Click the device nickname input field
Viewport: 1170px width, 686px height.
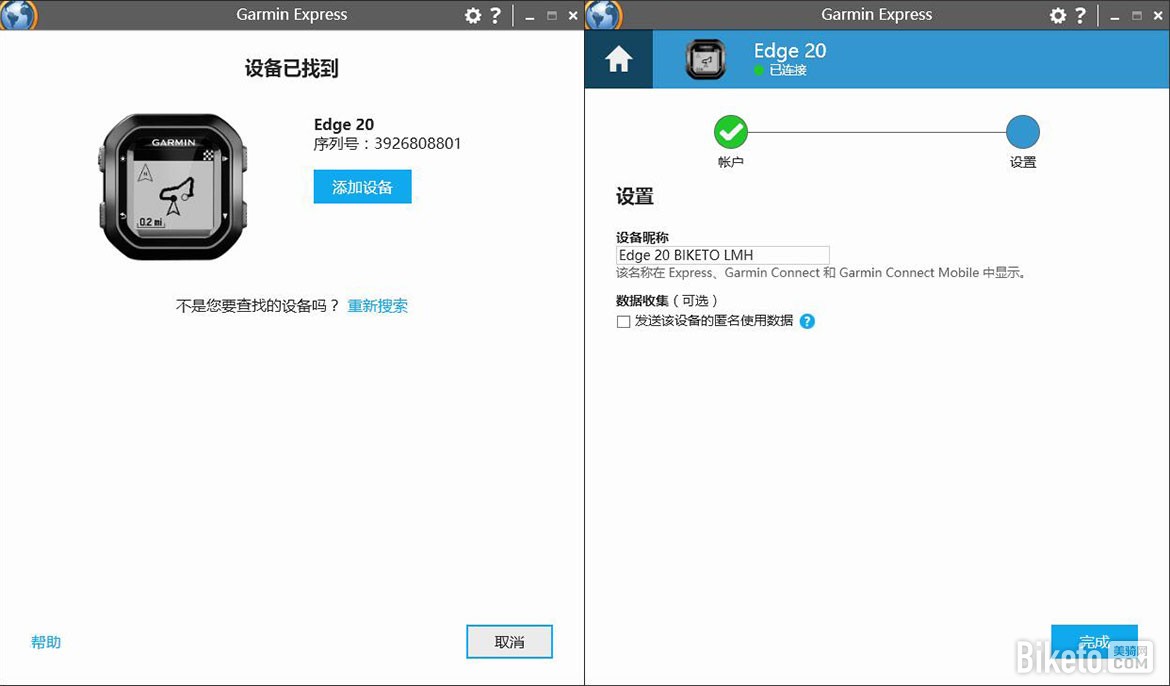[x=722, y=255]
